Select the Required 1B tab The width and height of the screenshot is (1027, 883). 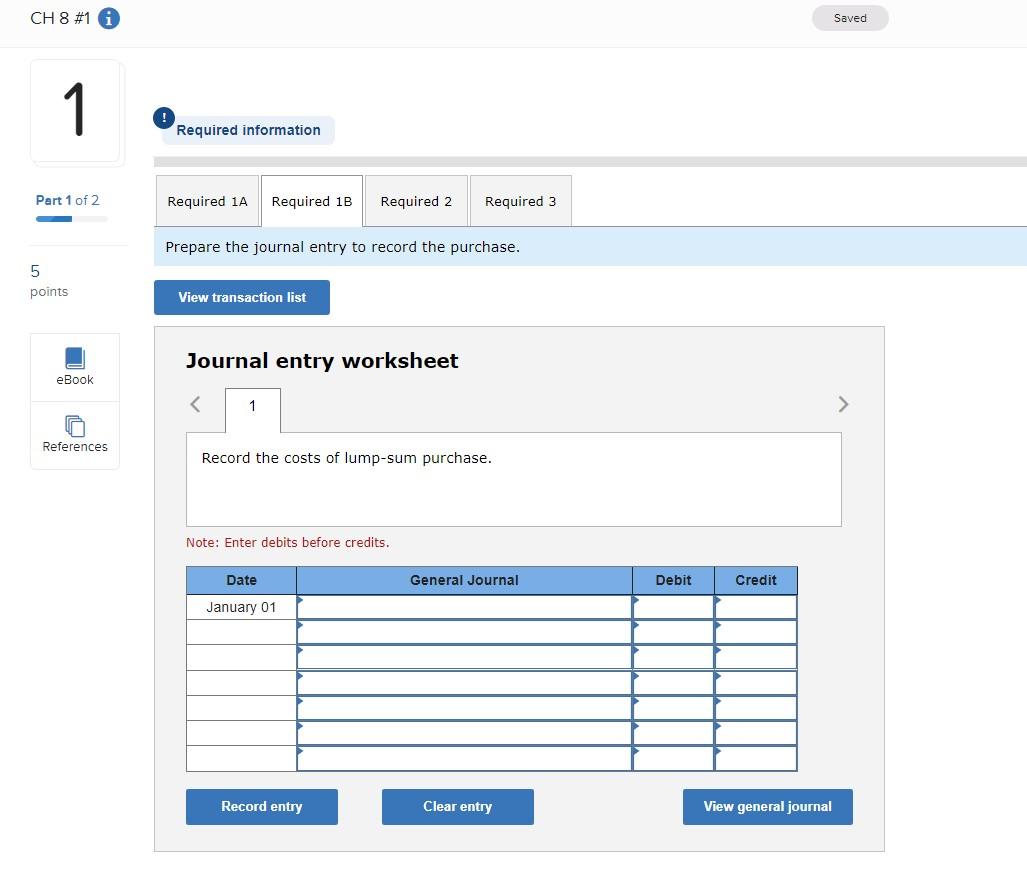pyautogui.click(x=312, y=201)
